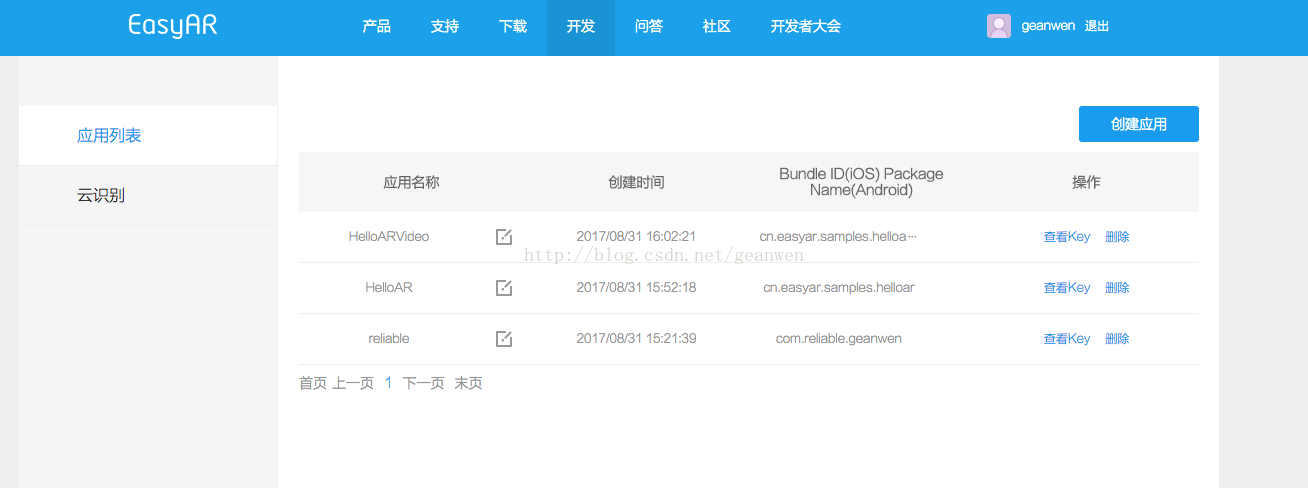Open the 支持 menu

(x=445, y=27)
